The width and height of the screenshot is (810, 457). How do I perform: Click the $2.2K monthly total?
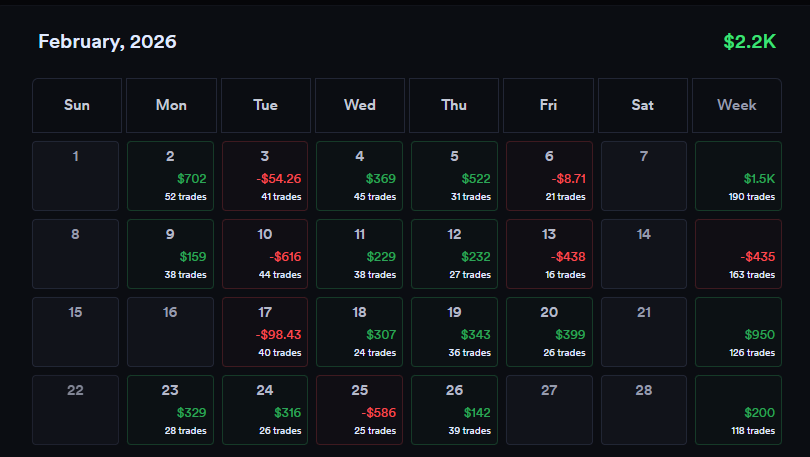(750, 42)
